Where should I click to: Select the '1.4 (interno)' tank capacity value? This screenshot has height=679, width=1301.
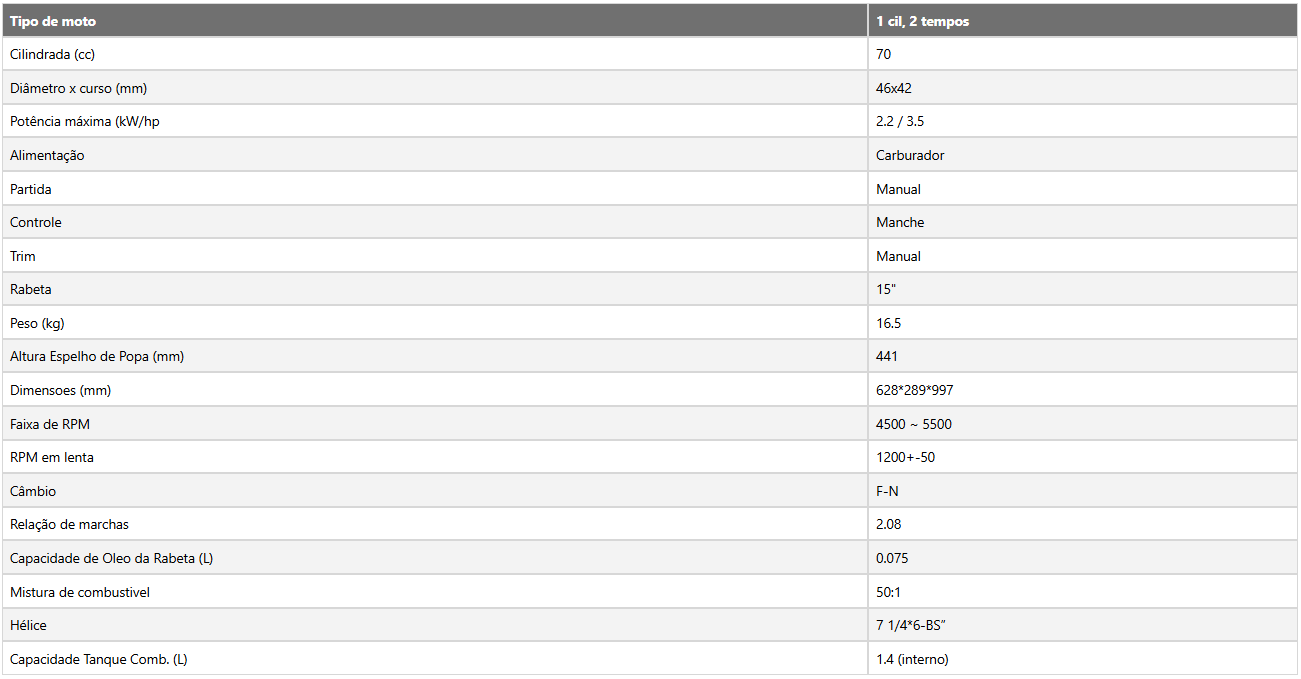(1083, 659)
